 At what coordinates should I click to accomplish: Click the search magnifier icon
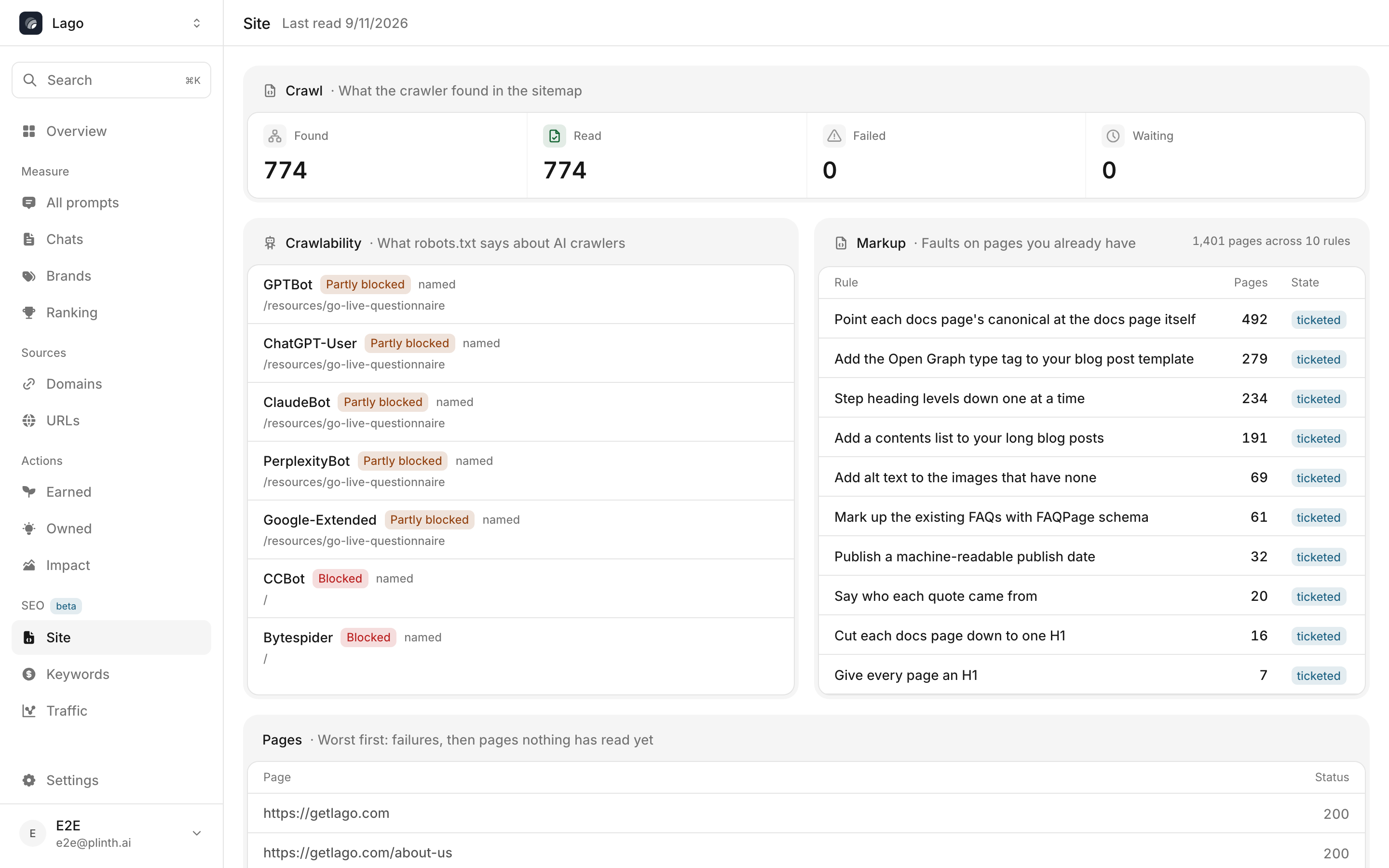(x=30, y=80)
